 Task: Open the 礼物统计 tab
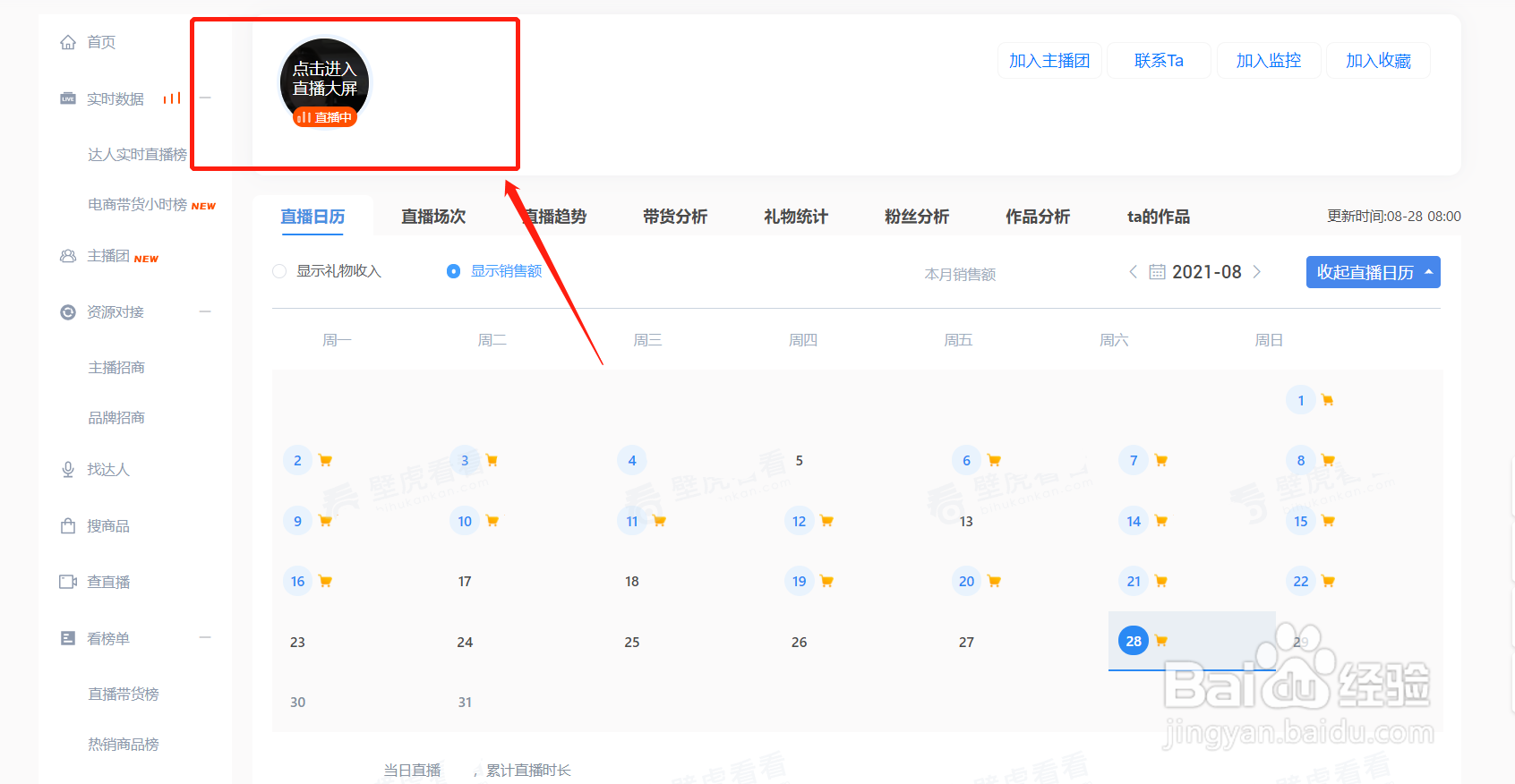coord(796,217)
